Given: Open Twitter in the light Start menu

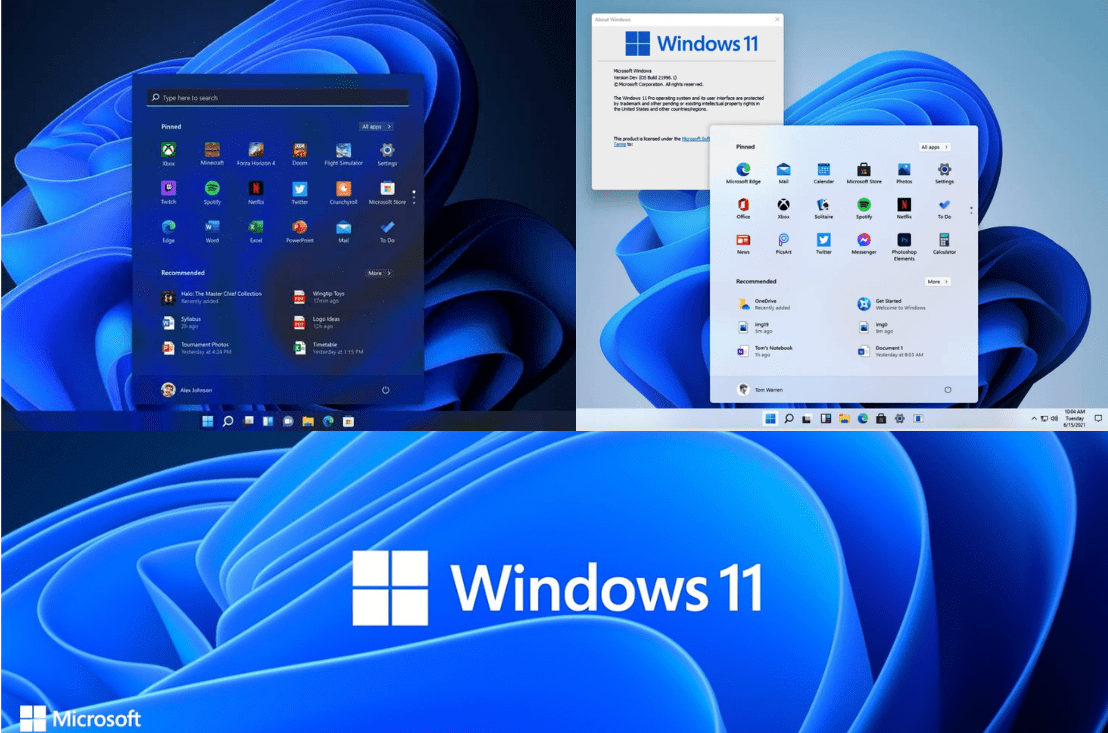Looking at the screenshot, I should 823,244.
